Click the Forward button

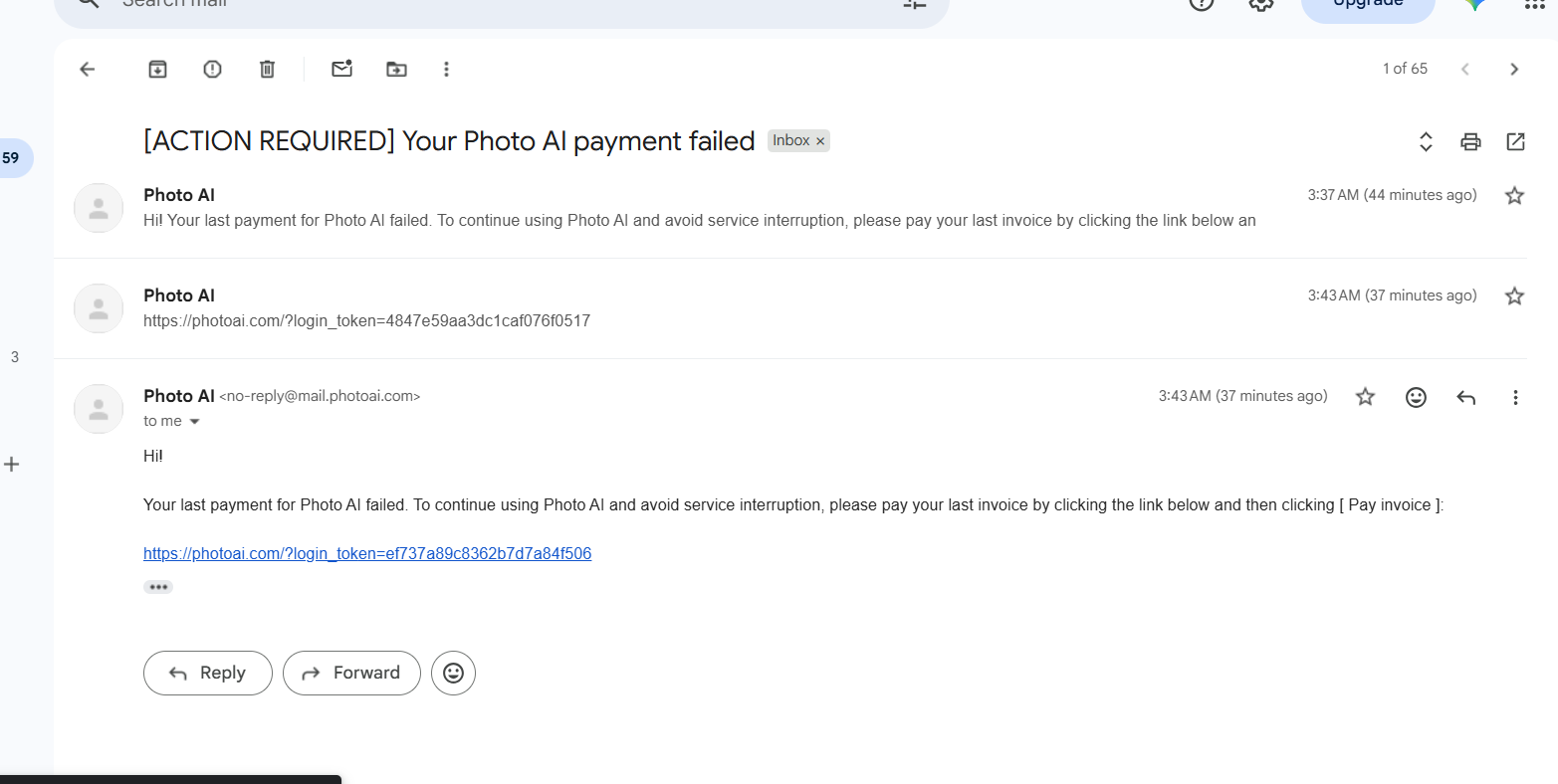pyautogui.click(x=351, y=674)
